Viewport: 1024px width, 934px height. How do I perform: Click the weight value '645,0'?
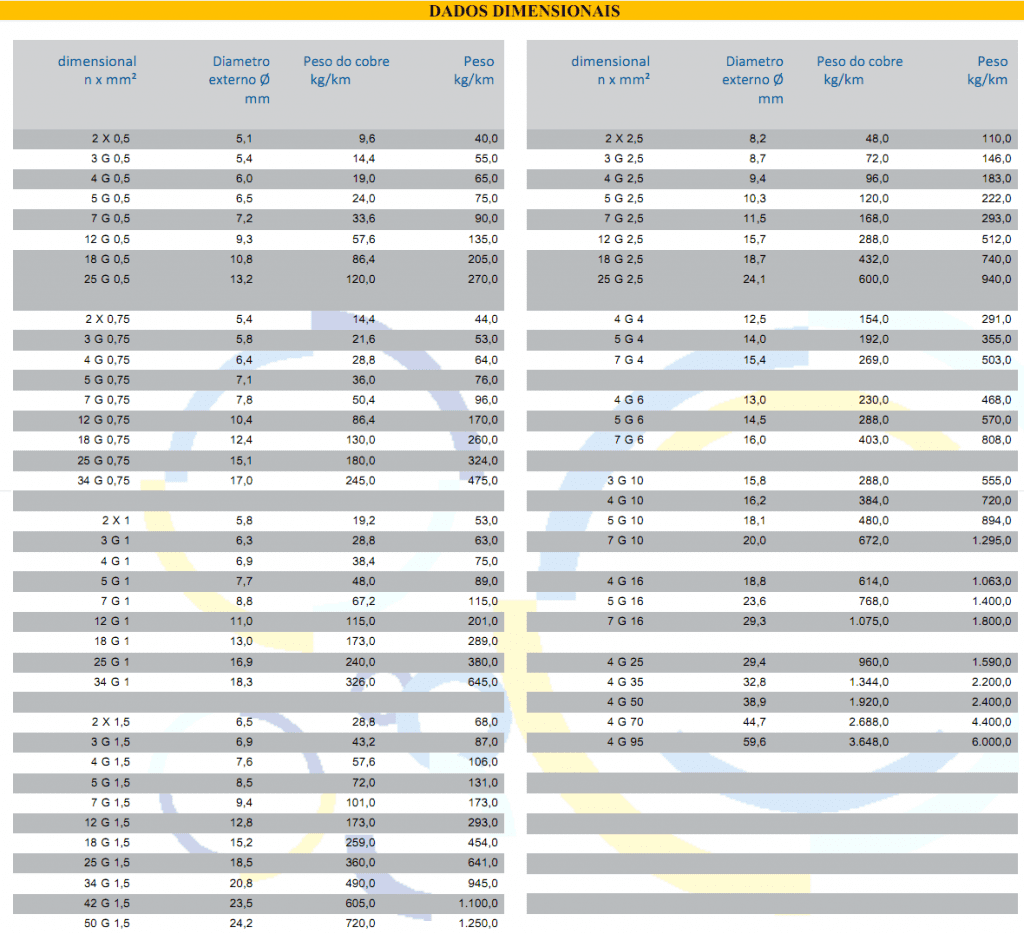483,682
